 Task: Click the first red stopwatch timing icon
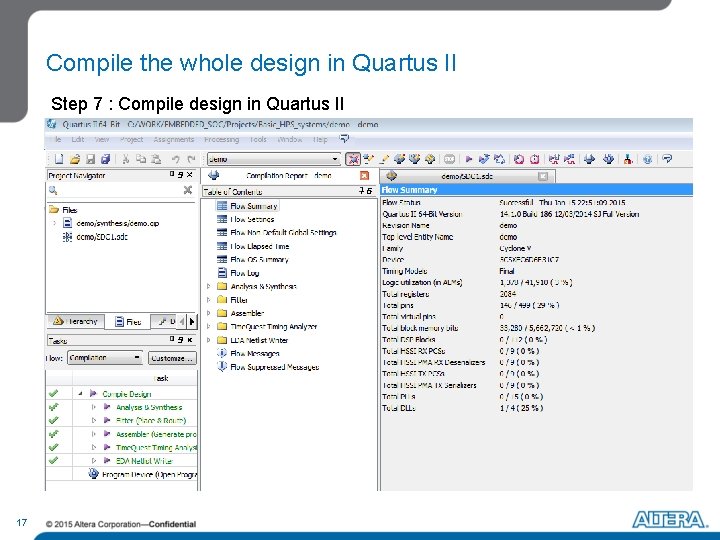[x=519, y=159]
